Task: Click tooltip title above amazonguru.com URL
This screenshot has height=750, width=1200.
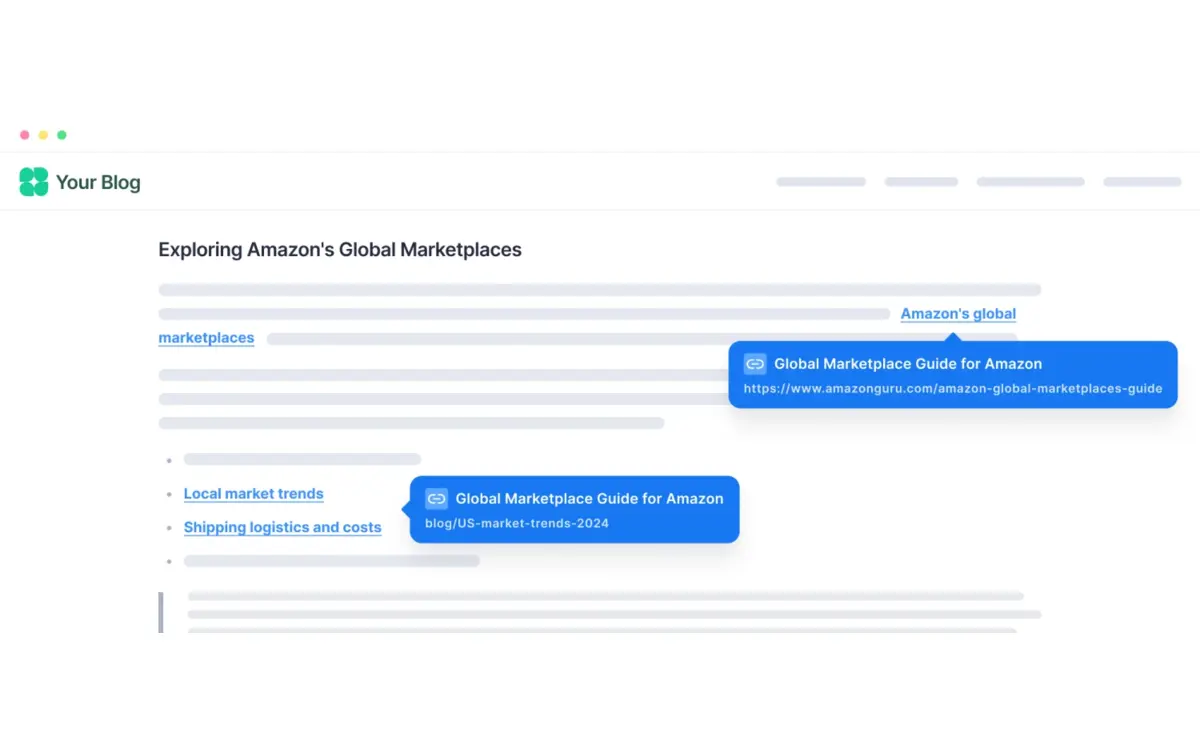Action: tap(908, 364)
